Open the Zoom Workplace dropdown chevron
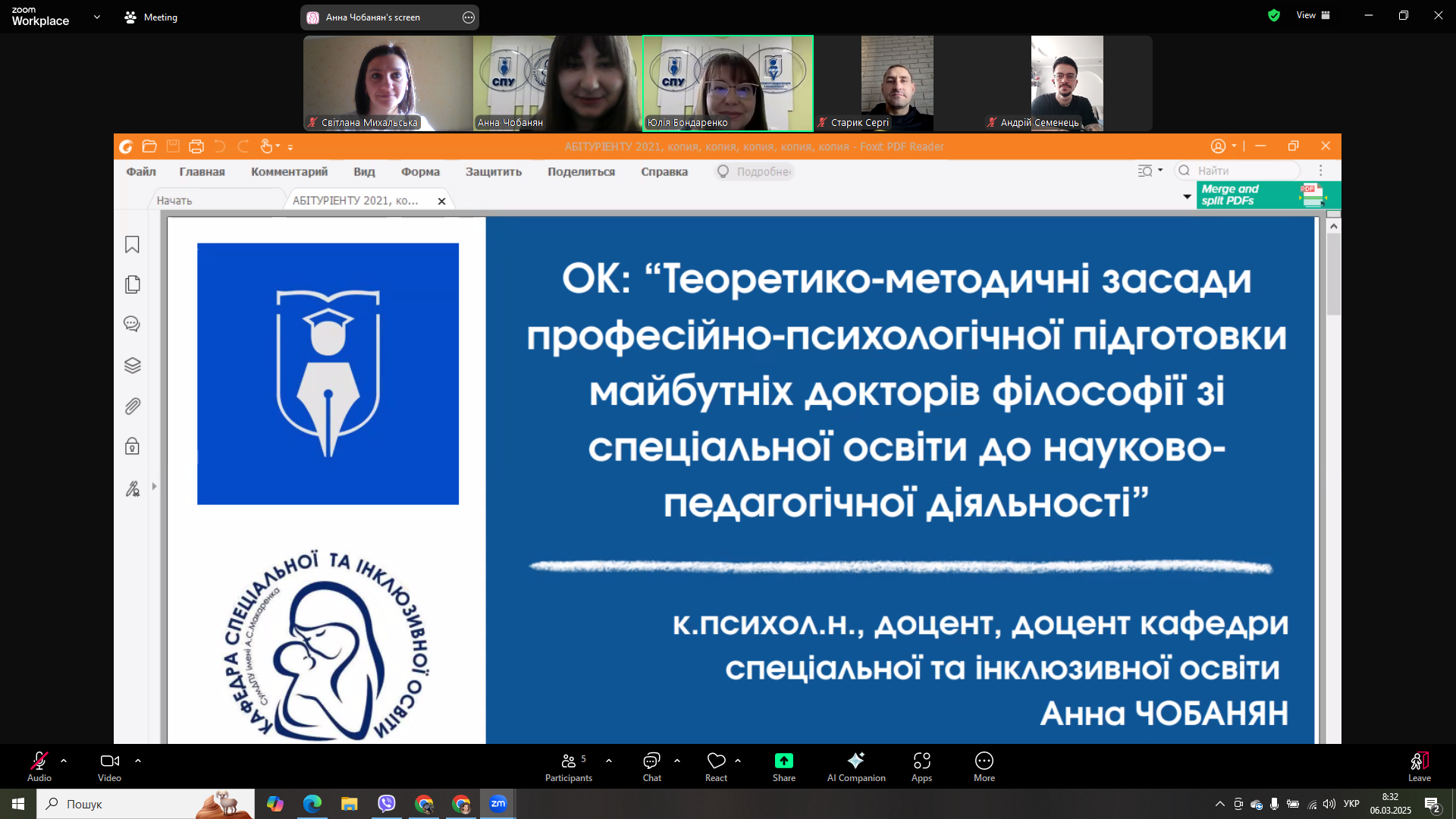This screenshot has height=819, width=1456. click(x=96, y=17)
